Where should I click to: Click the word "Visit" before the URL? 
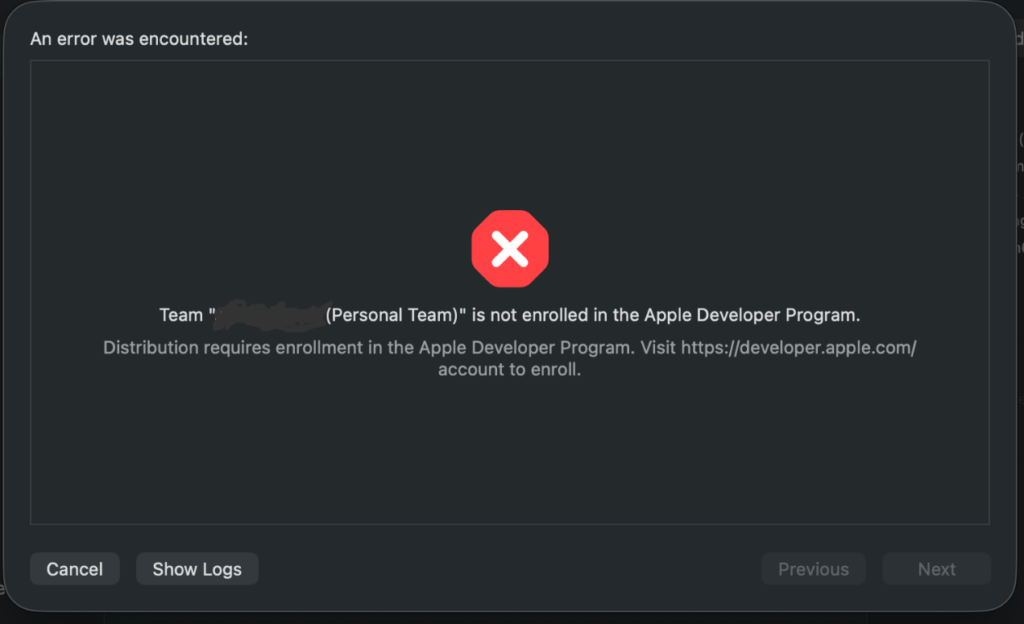(657, 348)
